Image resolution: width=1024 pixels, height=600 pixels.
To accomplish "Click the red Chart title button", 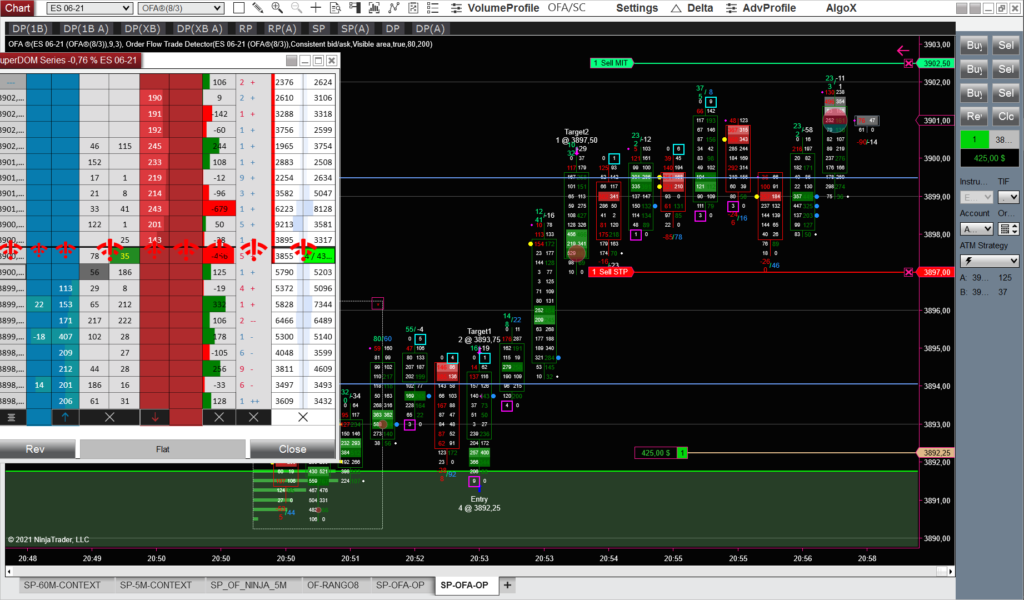I will 18,8.
